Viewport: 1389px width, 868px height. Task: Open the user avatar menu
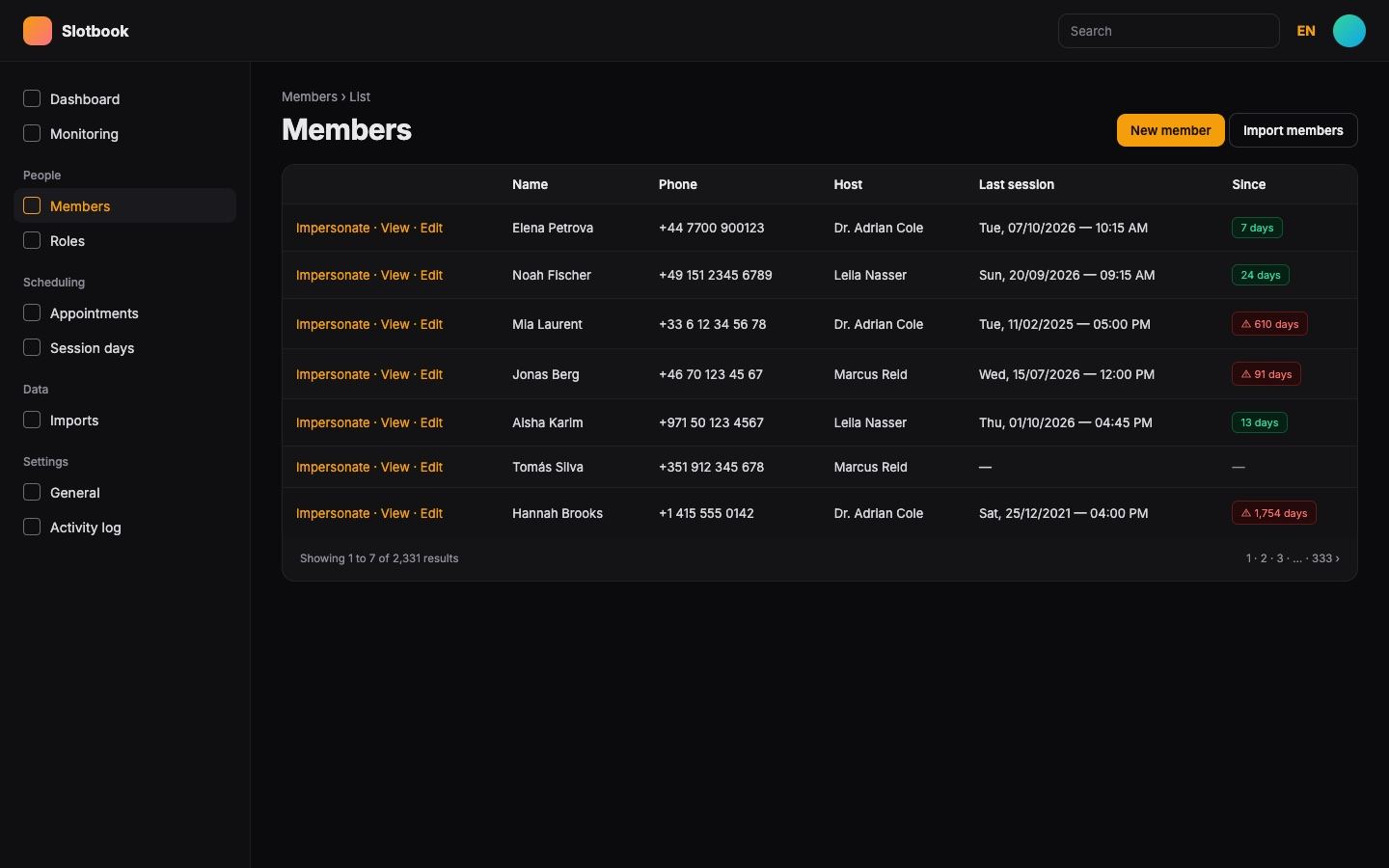pos(1348,31)
